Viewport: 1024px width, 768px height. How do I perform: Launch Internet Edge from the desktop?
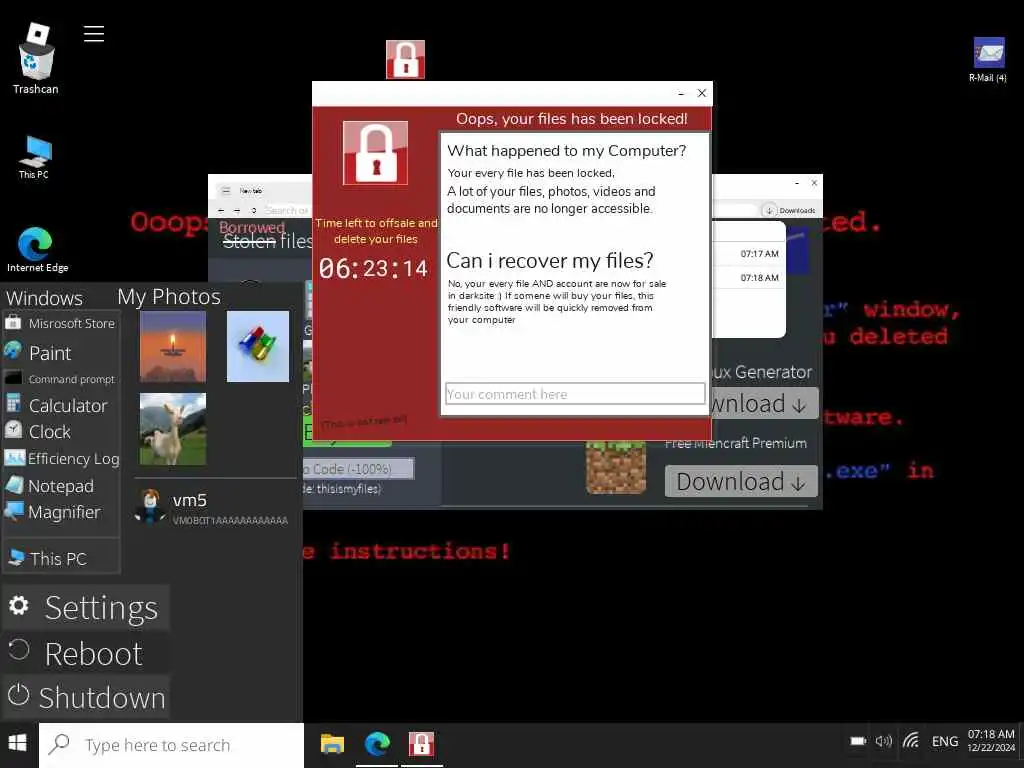tap(37, 249)
